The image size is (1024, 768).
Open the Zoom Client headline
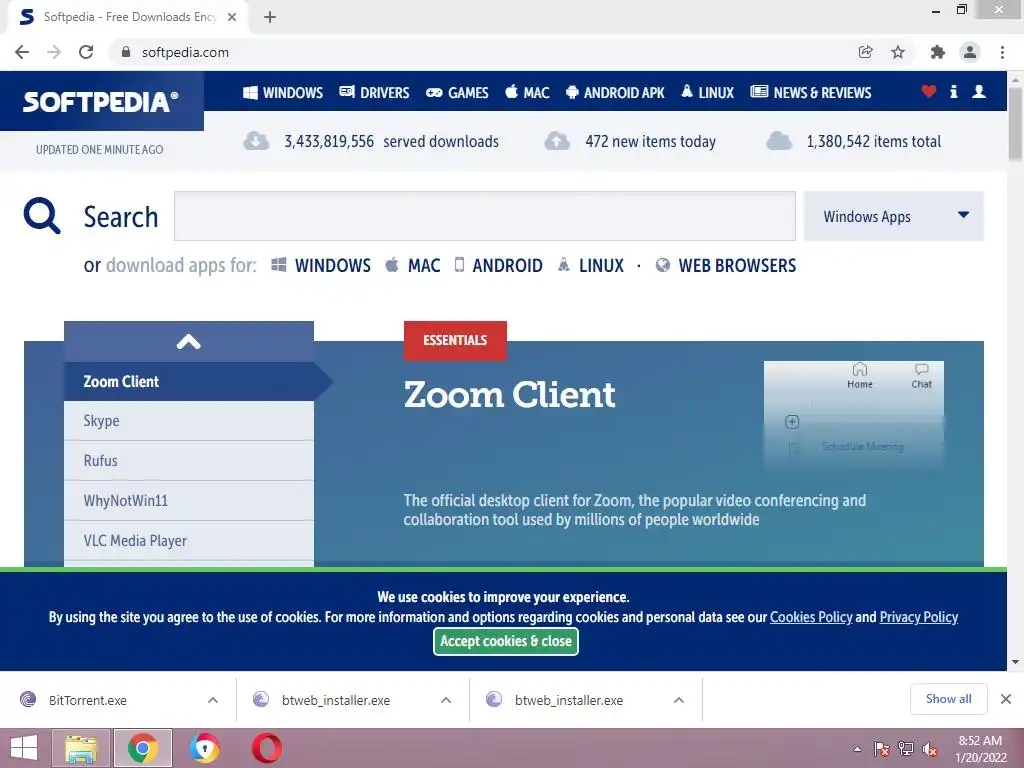[509, 394]
